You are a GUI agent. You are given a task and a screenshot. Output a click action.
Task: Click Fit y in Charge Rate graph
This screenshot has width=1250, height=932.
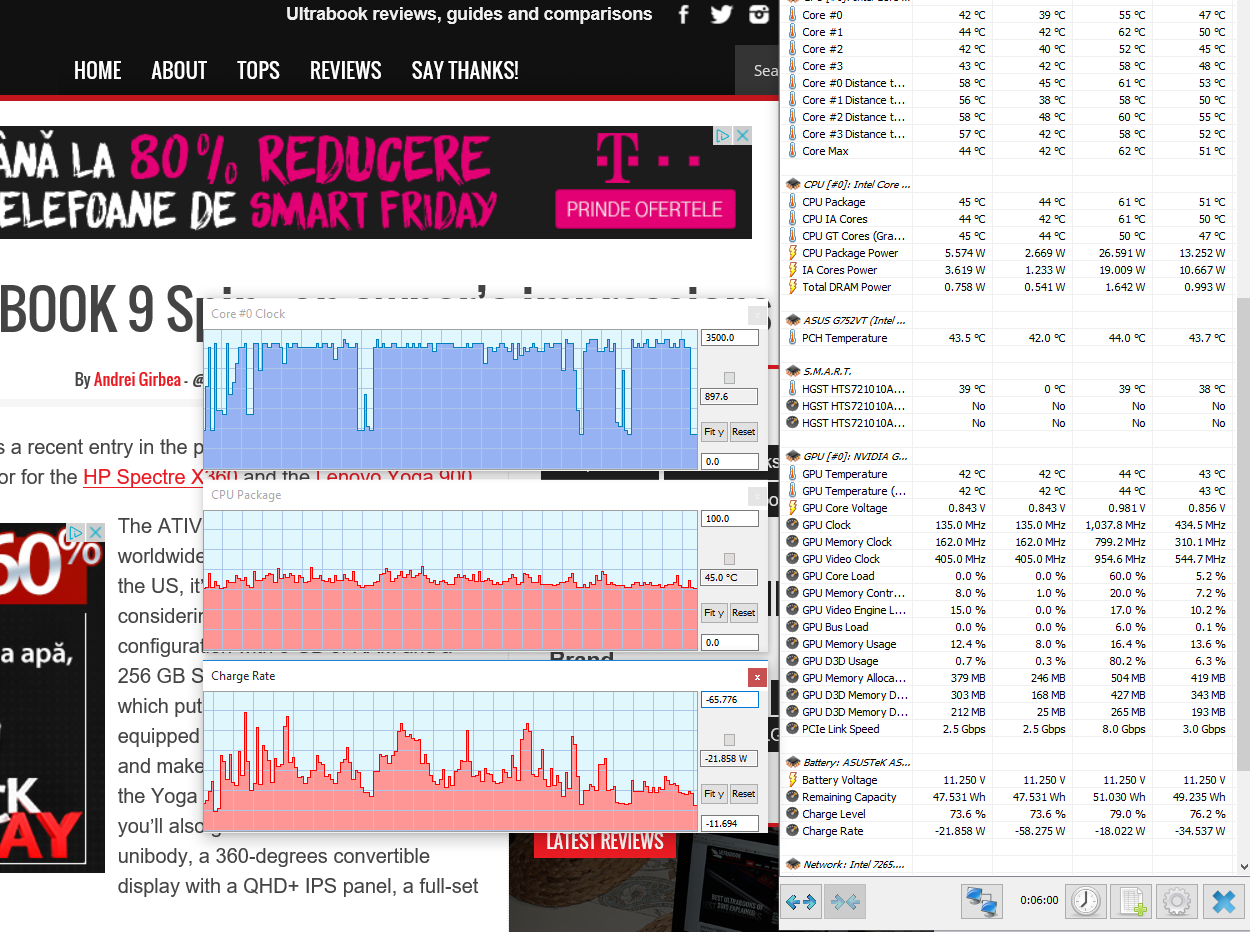(714, 794)
